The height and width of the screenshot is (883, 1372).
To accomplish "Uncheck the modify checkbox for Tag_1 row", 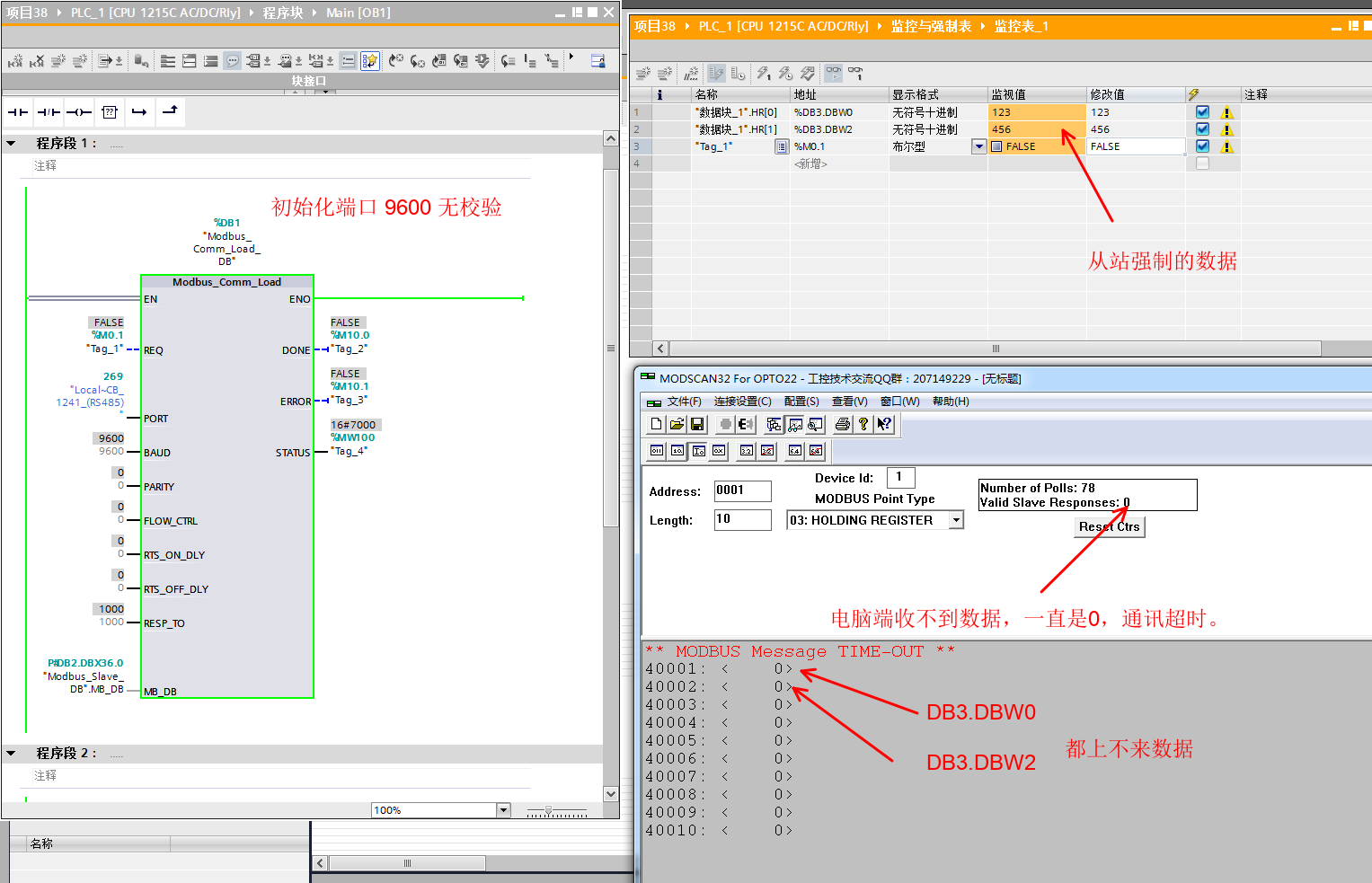I will coord(1202,146).
